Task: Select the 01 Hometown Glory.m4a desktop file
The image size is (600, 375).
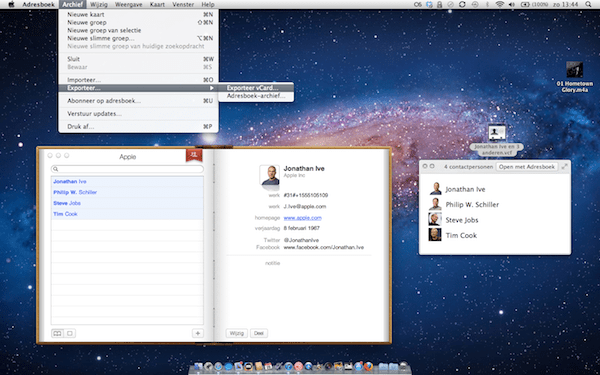Action: tap(574, 77)
